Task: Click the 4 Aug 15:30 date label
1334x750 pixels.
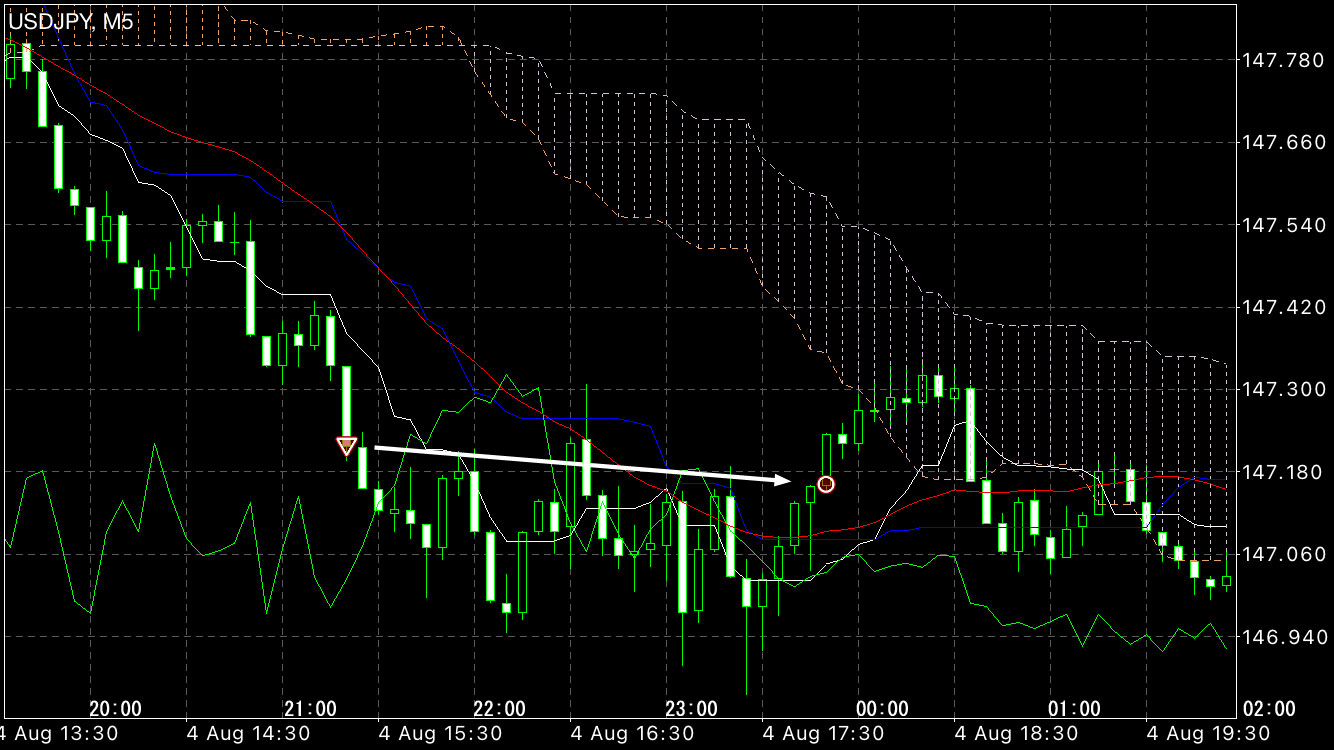Action: point(440,734)
